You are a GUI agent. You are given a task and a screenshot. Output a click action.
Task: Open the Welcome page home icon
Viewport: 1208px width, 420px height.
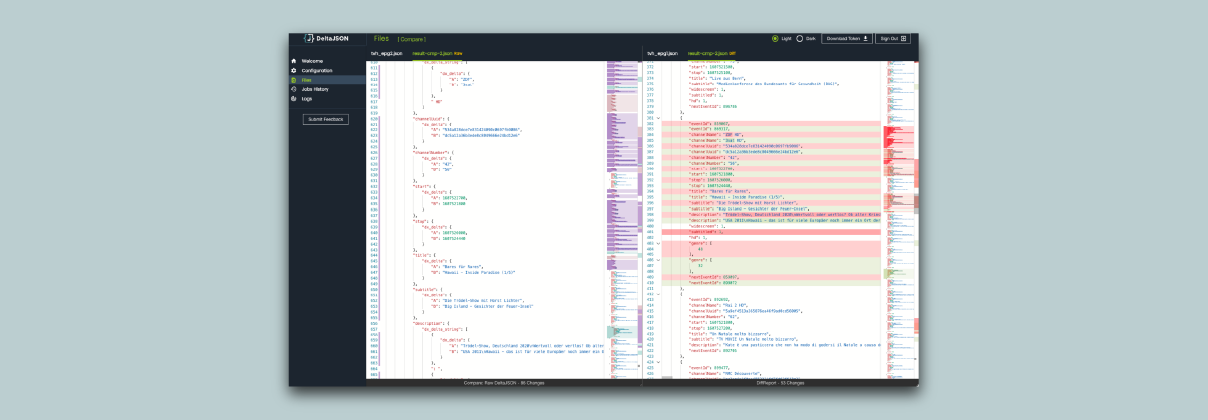tap(294, 61)
